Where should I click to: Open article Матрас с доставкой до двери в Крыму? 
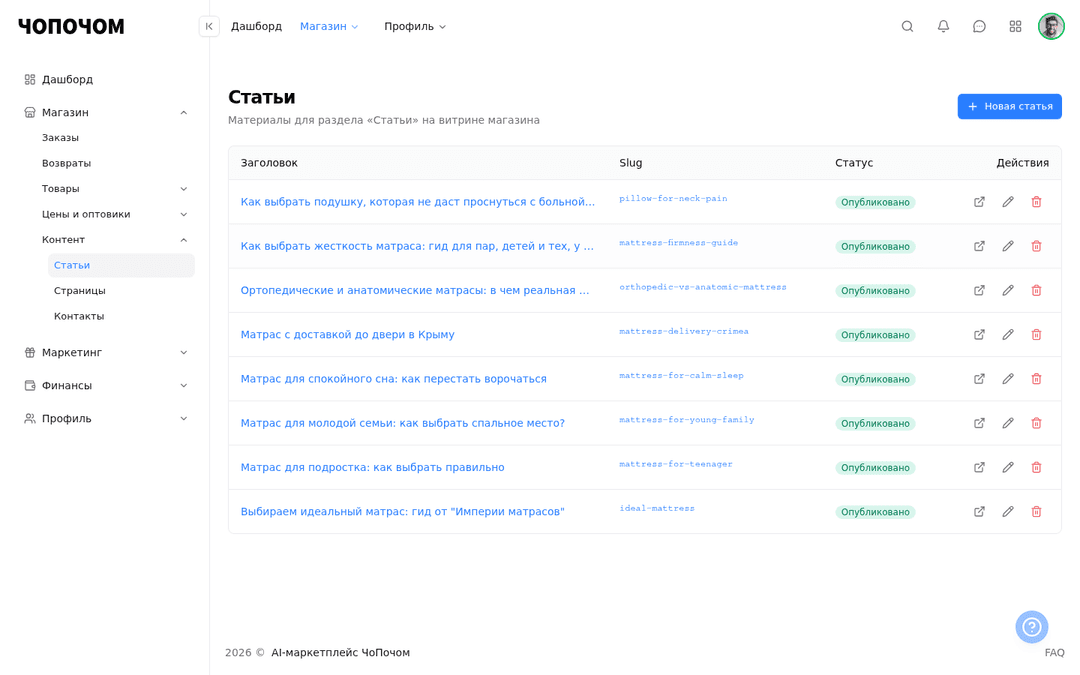(x=347, y=335)
